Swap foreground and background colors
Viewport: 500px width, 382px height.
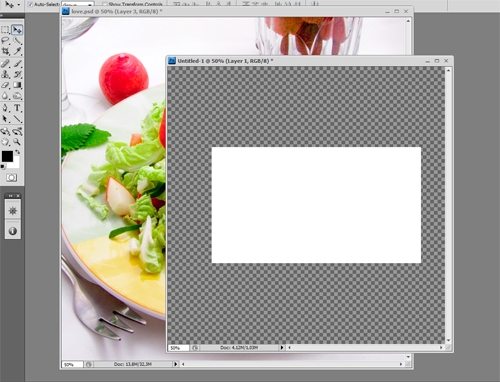(17, 152)
